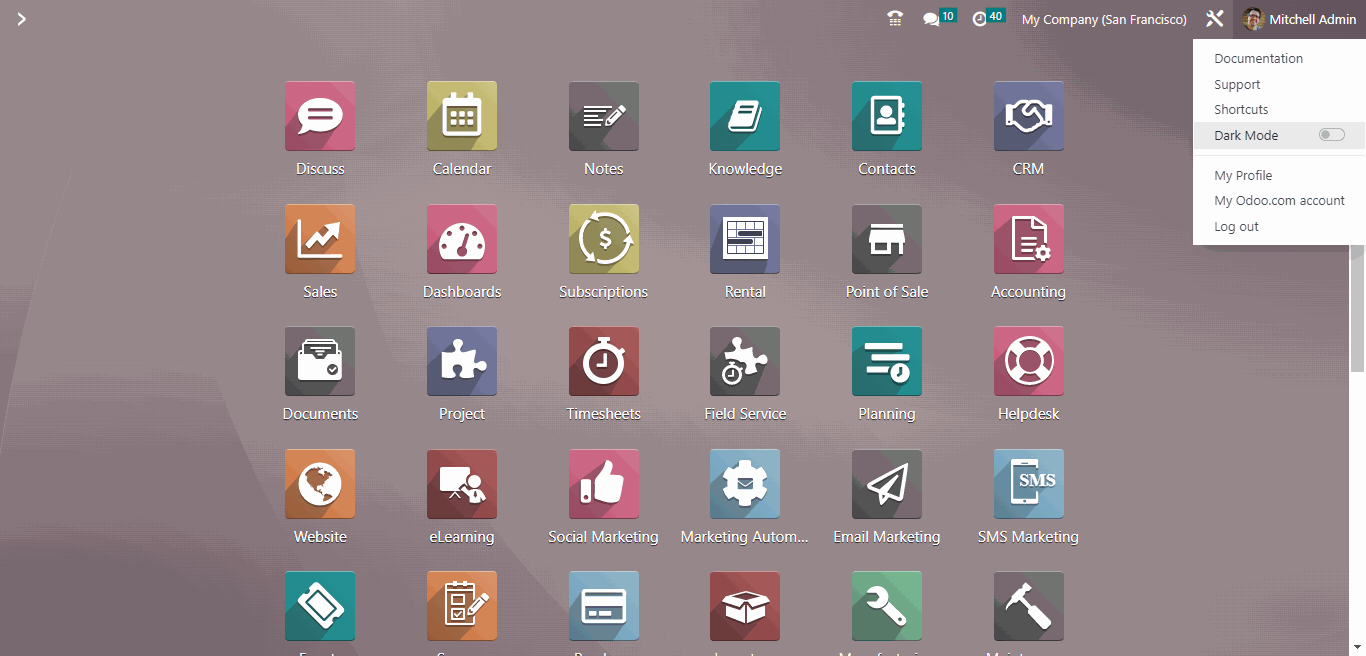Open the My Company (San Francisco) switcher

(1104, 19)
